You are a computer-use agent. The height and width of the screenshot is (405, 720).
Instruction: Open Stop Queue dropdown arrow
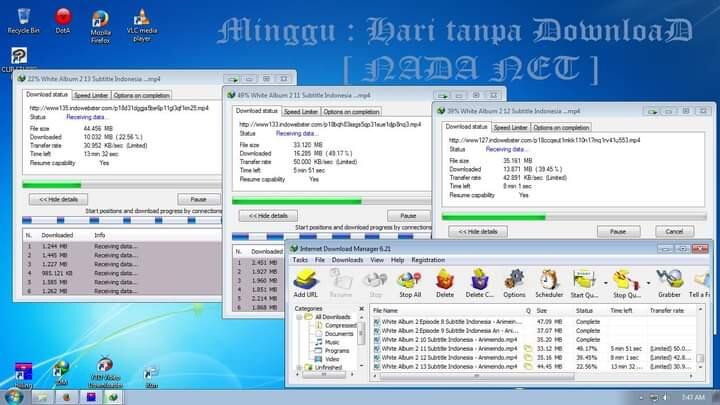(x=648, y=283)
